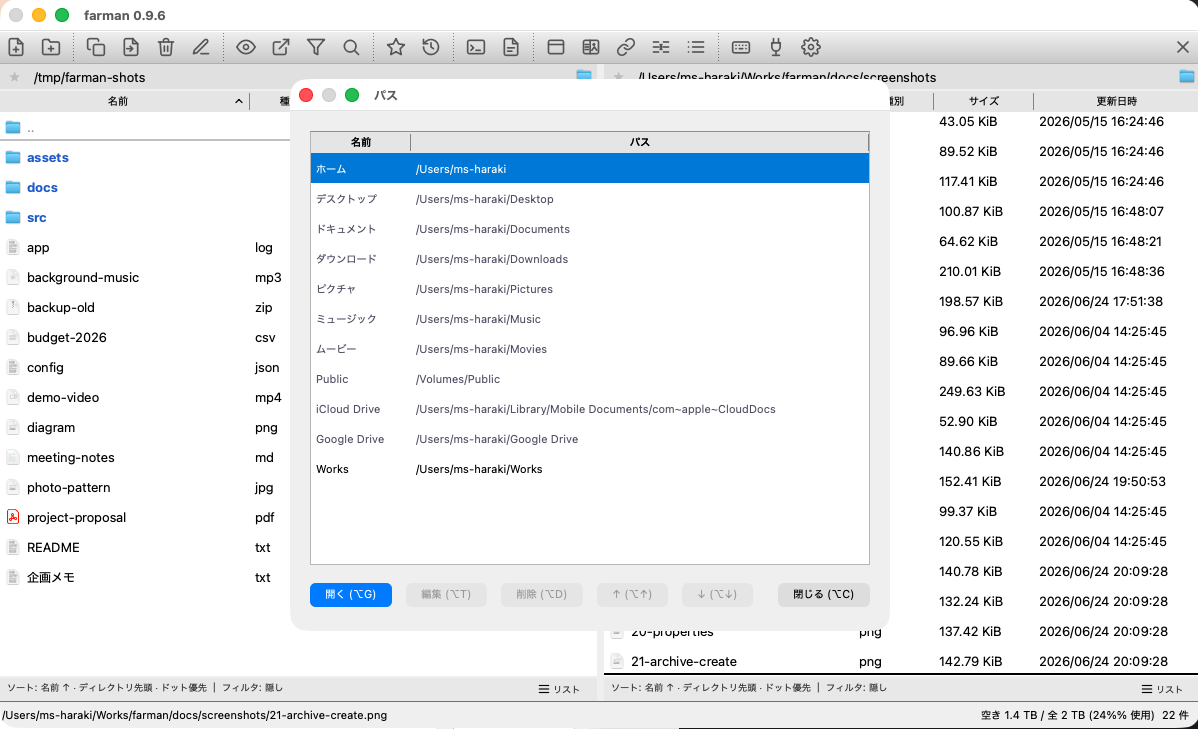This screenshot has width=1198, height=729.
Task: Click the 開く (⌥G) button
Action: pos(351,595)
